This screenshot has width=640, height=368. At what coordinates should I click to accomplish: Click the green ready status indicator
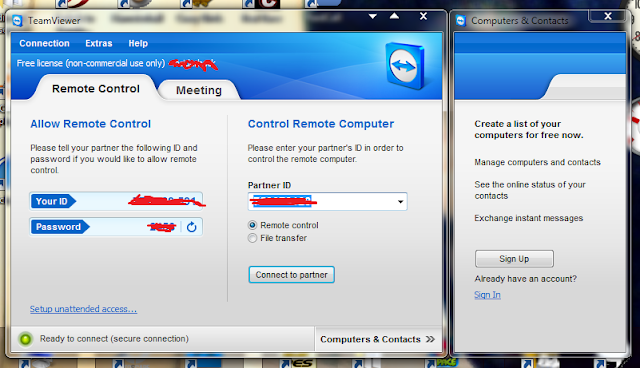pos(25,339)
